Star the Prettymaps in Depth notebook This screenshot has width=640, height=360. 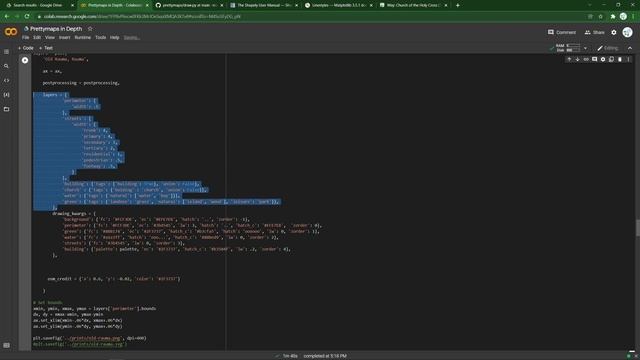pos(90,29)
